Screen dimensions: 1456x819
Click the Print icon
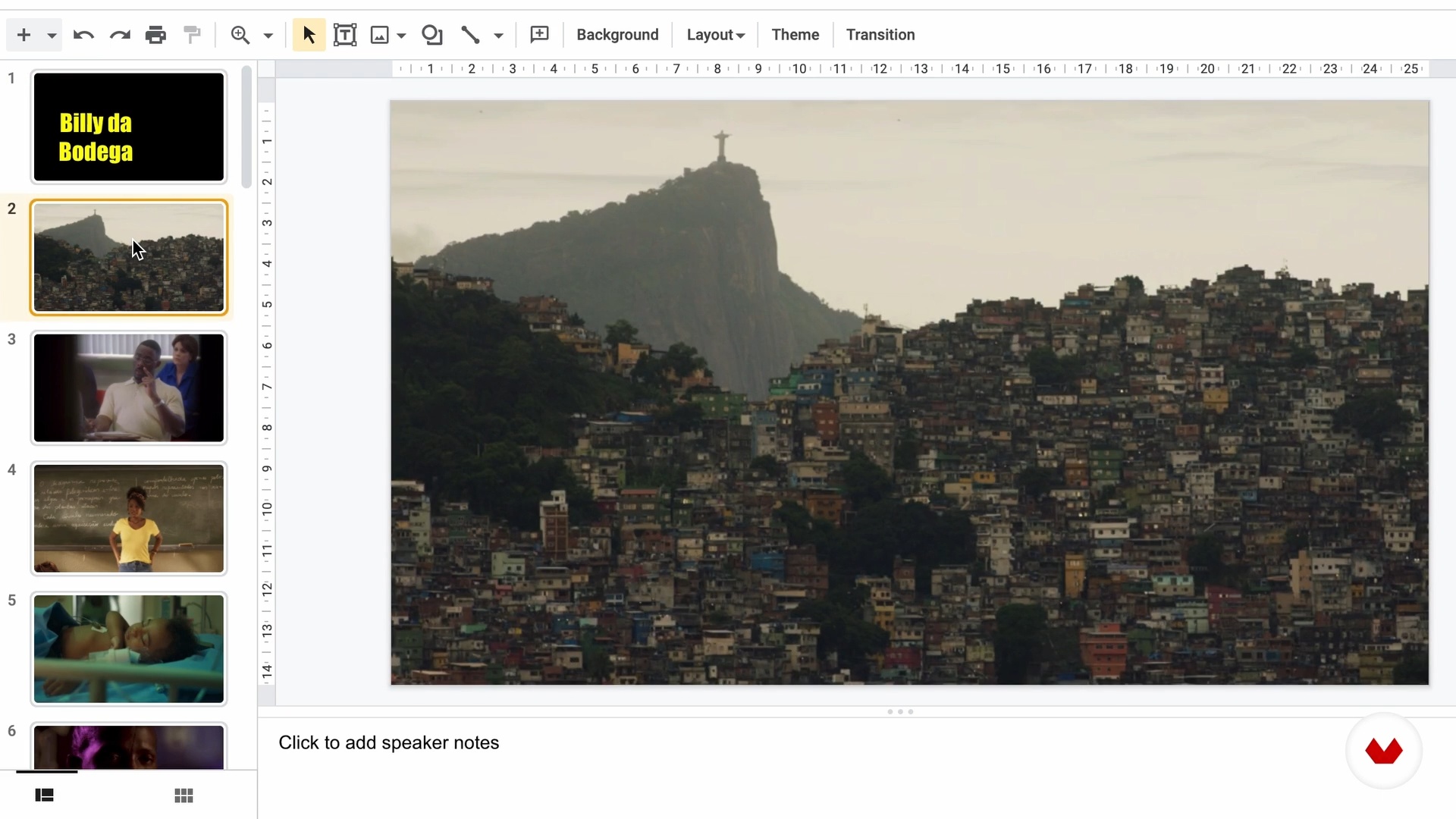[155, 35]
